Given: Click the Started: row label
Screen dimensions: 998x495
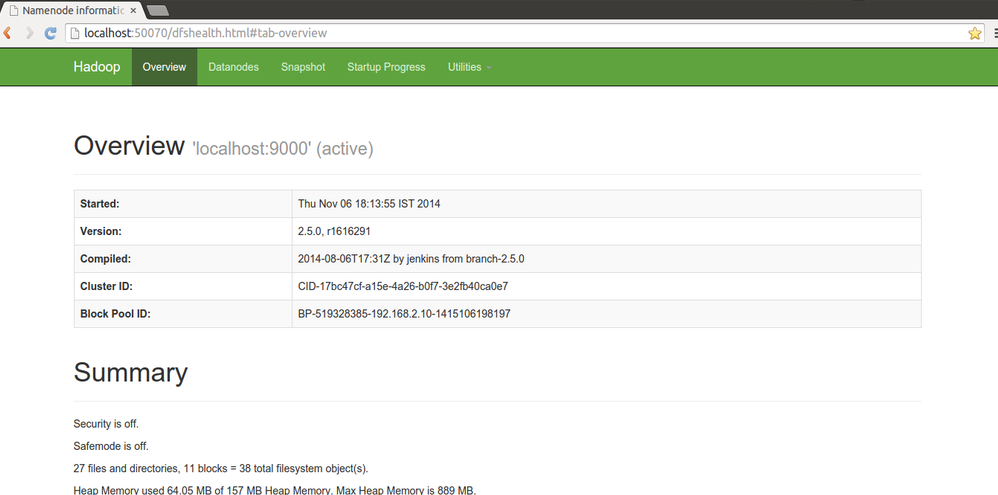Looking at the screenshot, I should point(100,204).
